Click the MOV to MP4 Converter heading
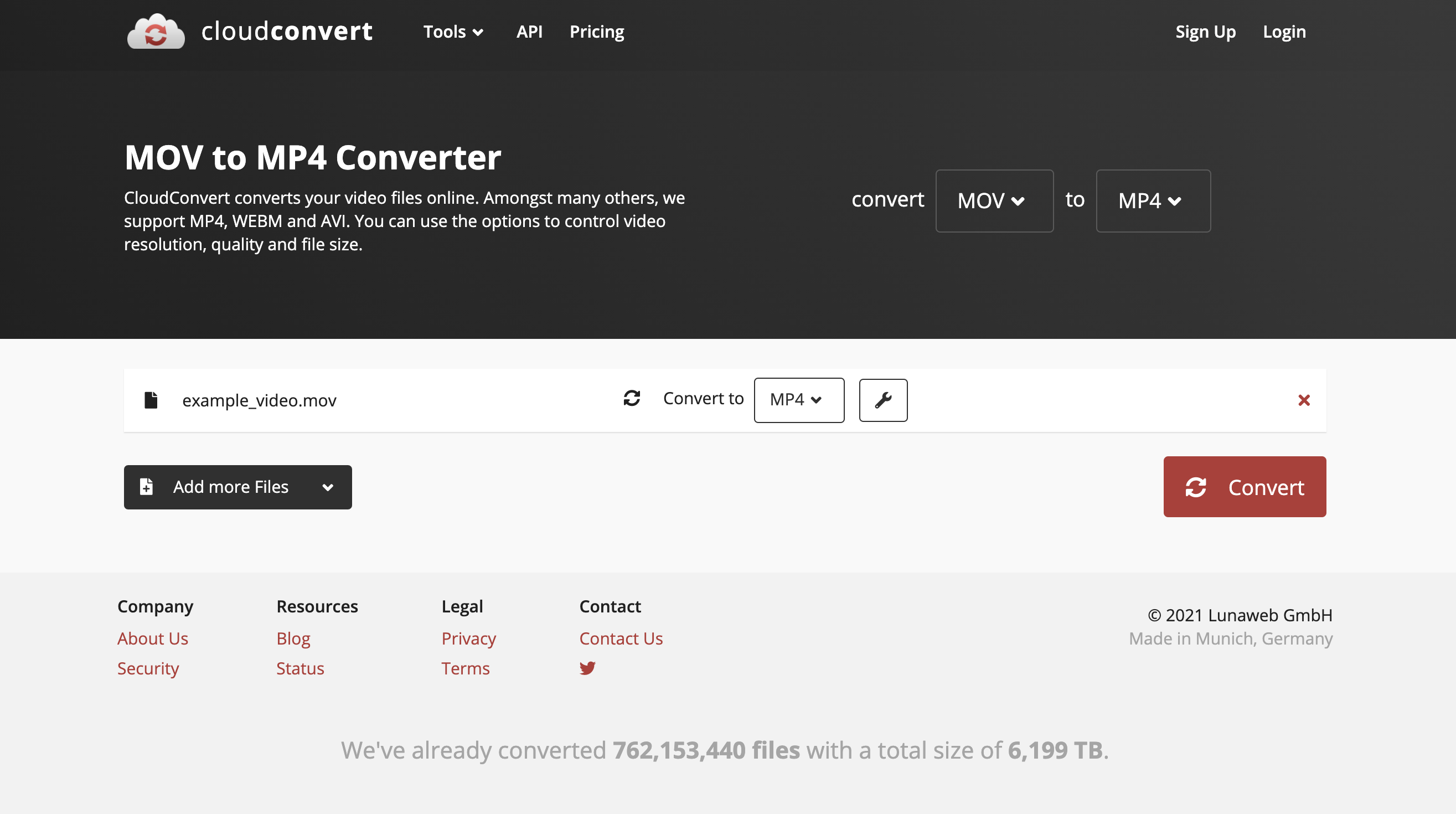 [x=313, y=157]
